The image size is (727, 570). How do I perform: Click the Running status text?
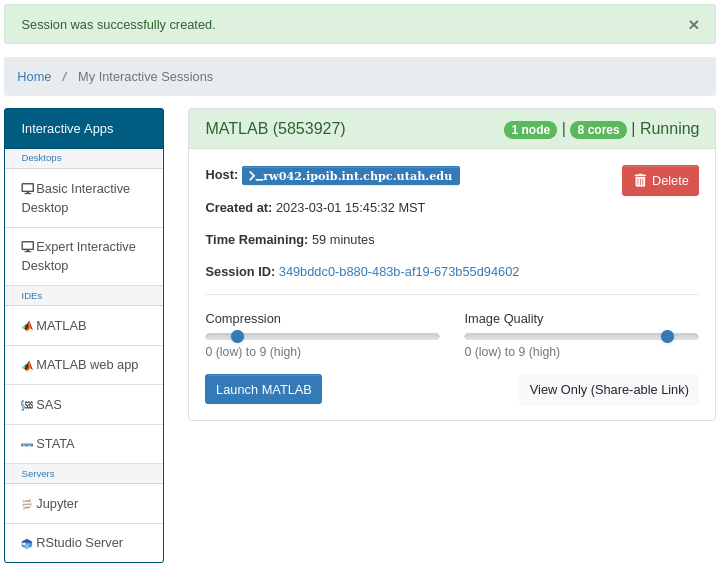click(x=670, y=128)
